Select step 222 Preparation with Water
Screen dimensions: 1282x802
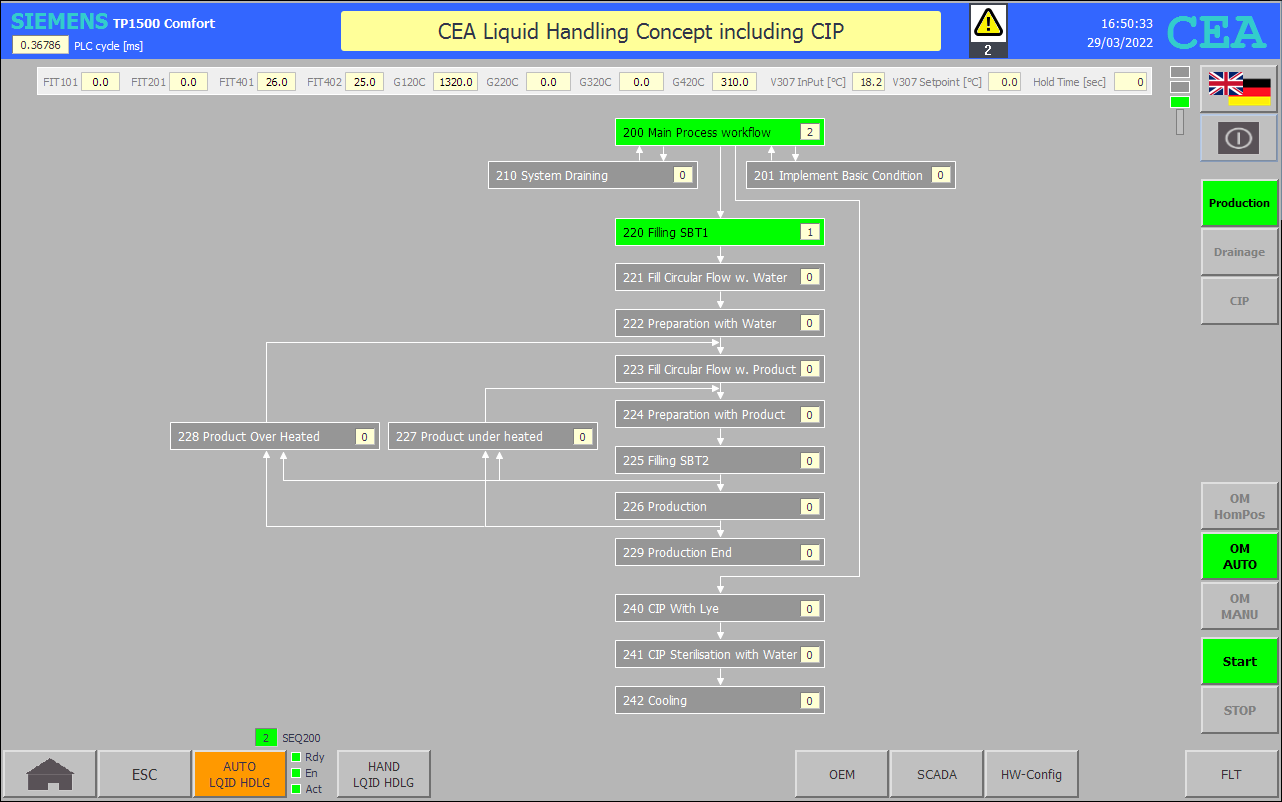point(720,323)
